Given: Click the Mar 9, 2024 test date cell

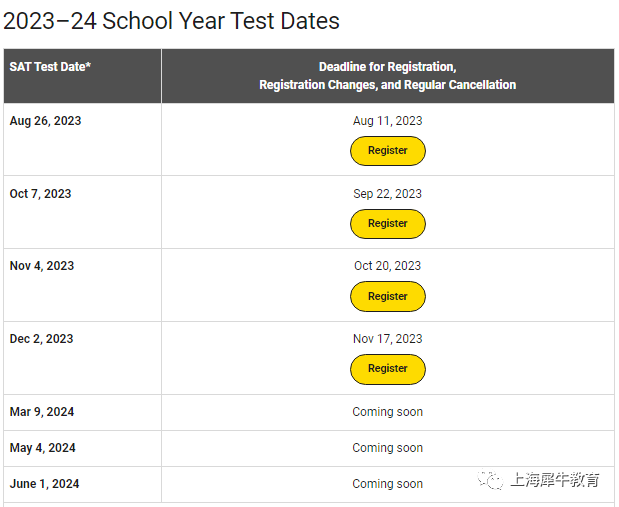Looking at the screenshot, I should 83,412.
